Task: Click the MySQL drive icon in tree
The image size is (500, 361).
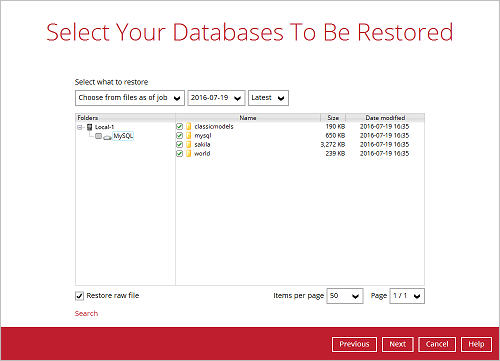Action: click(107, 137)
